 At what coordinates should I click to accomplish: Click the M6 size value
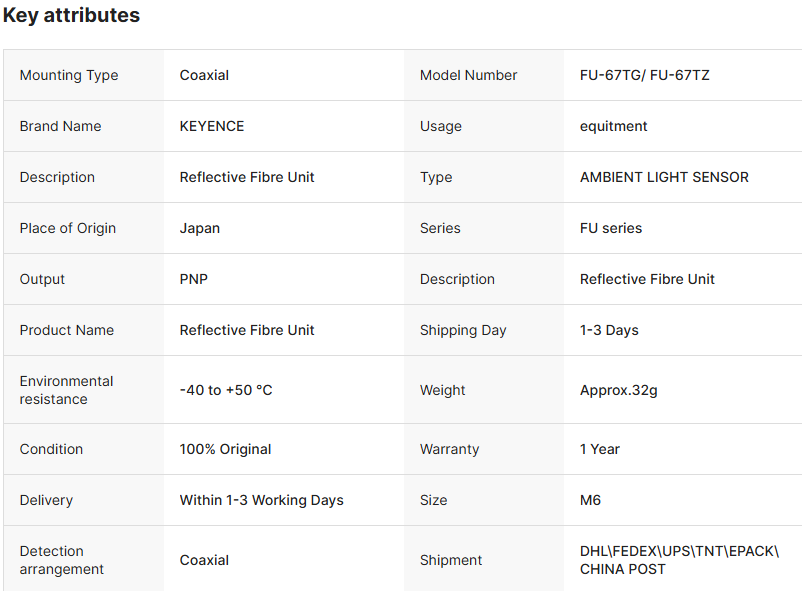point(590,500)
